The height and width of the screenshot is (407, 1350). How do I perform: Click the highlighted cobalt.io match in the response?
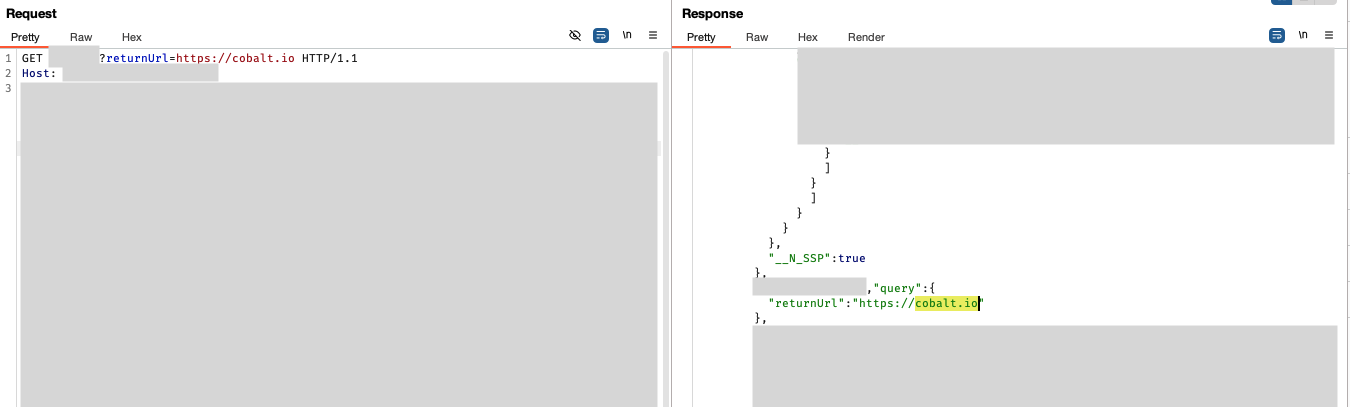[x=947, y=302]
